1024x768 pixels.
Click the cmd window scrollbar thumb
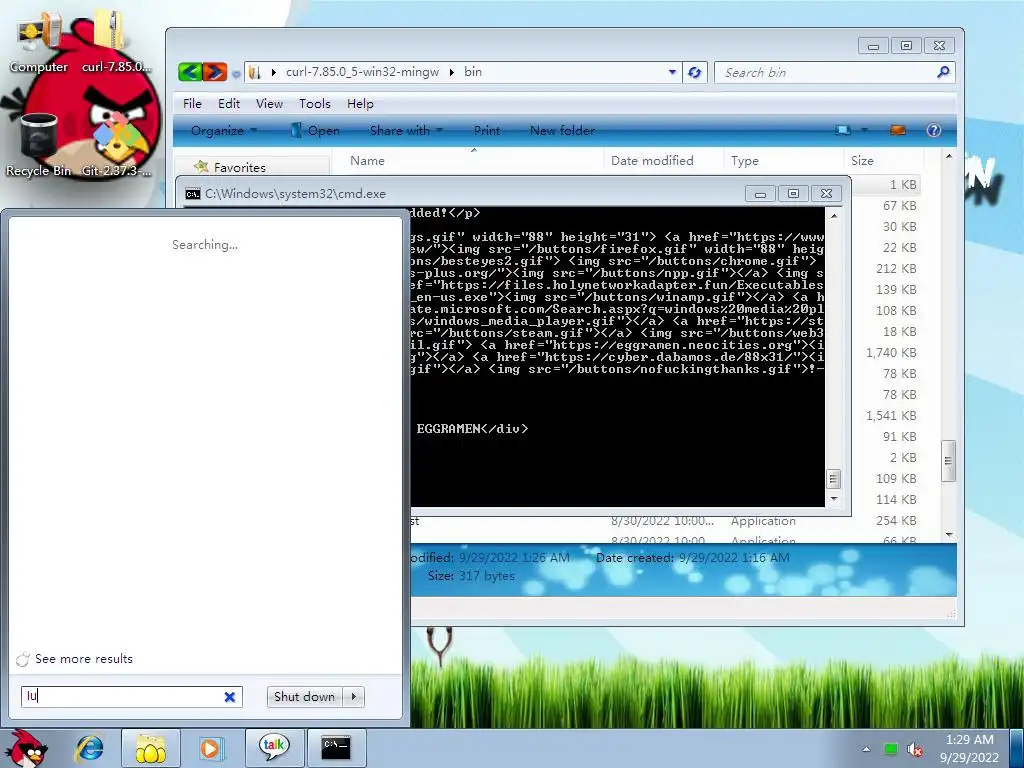click(x=833, y=479)
